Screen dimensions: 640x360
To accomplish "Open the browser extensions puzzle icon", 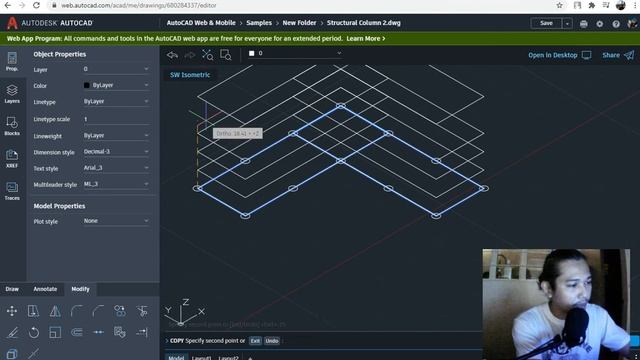I will tap(591, 6).
